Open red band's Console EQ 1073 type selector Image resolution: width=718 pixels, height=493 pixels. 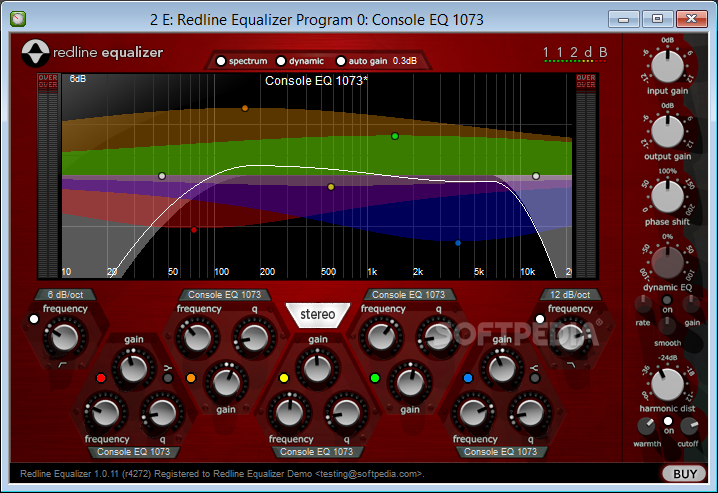pos(133,452)
